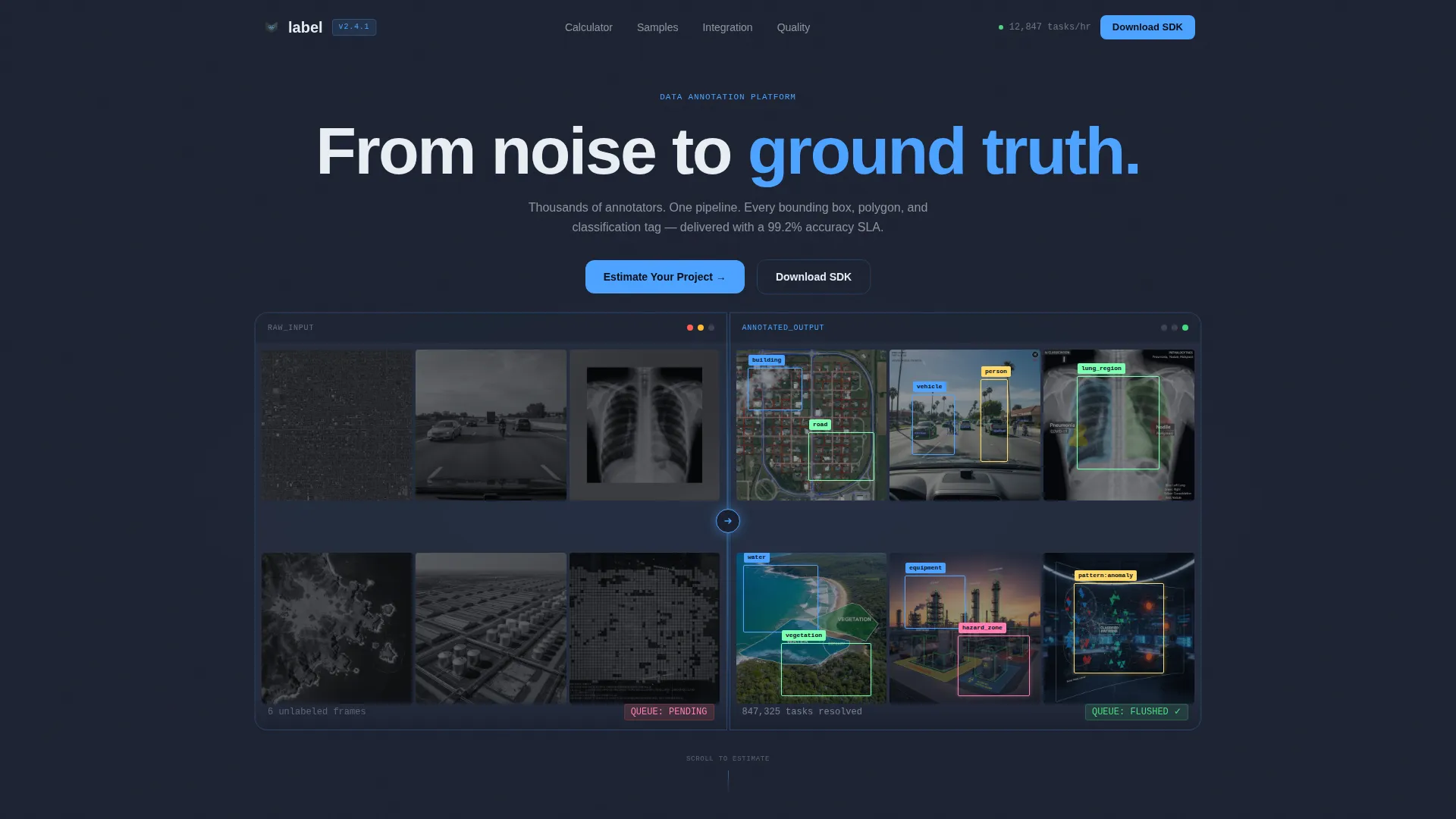Open the annotated street dashcam thumbnail
This screenshot has width=1456, height=819.
tap(965, 425)
